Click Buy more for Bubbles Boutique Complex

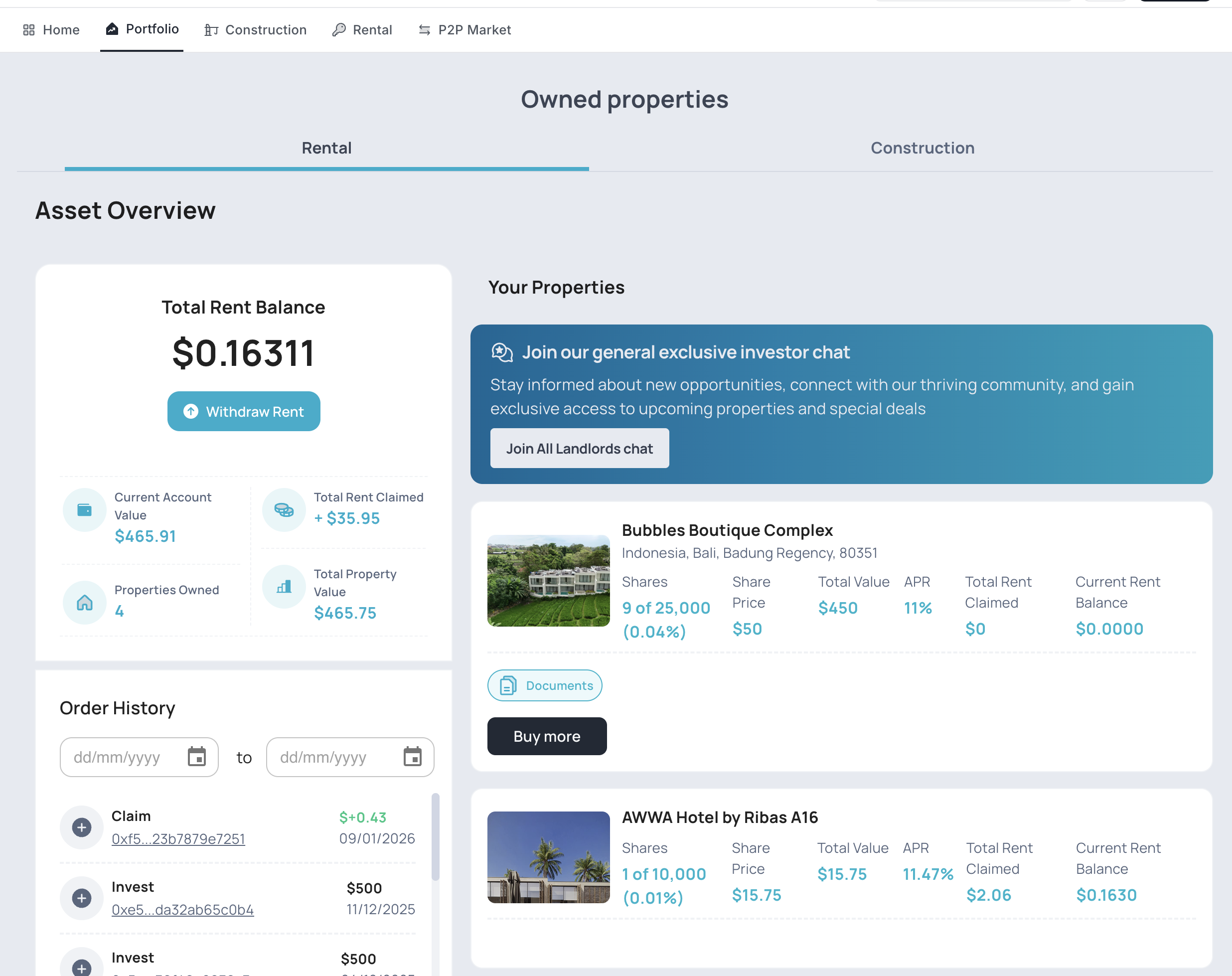coord(547,736)
